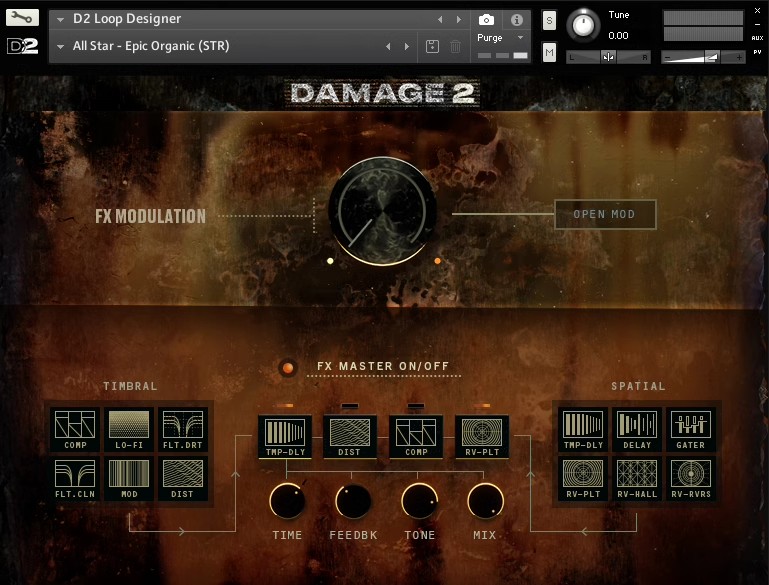
Task: Click the TONE knob
Action: click(x=419, y=501)
